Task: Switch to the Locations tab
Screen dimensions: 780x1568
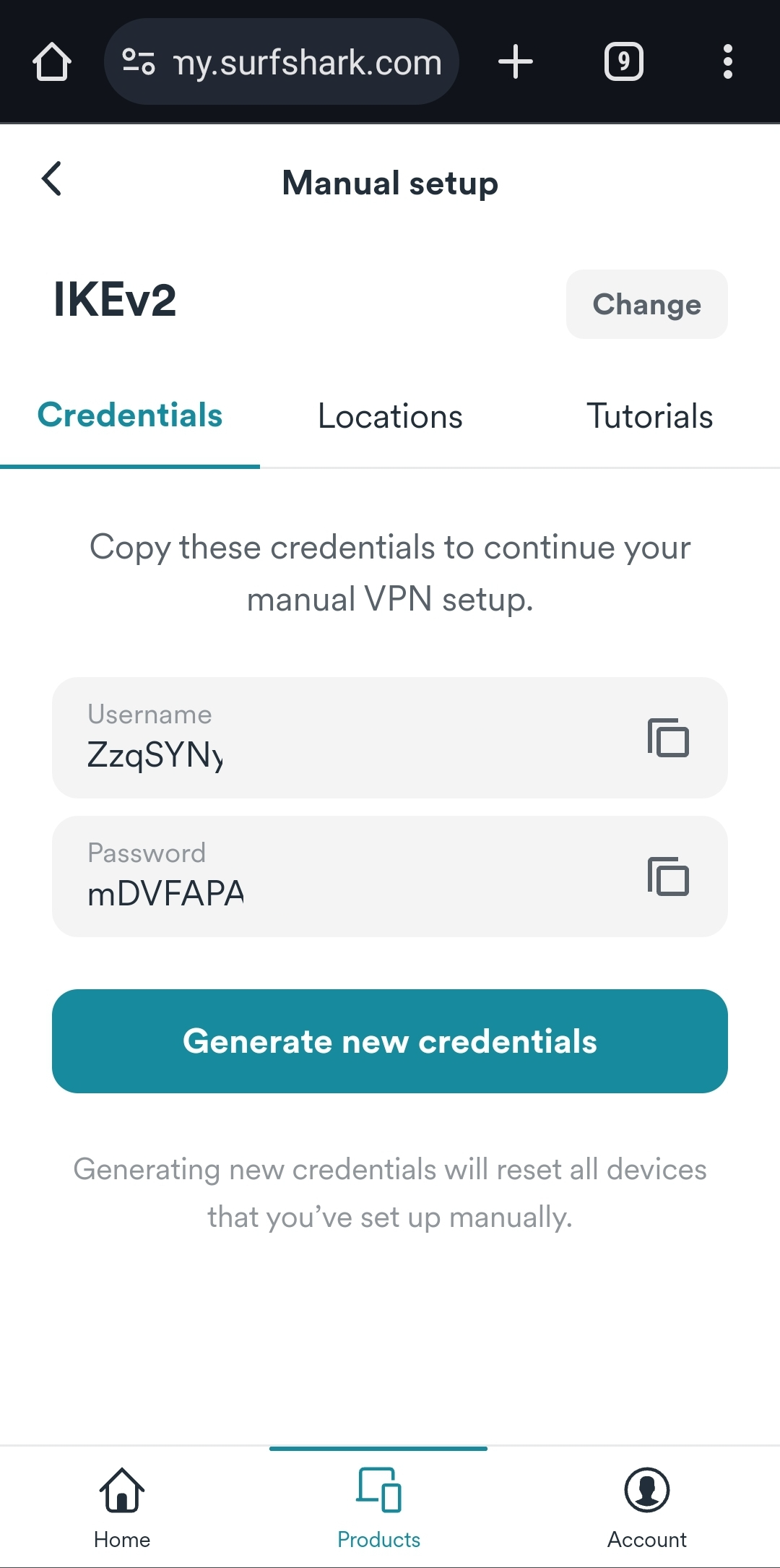Action: point(390,417)
